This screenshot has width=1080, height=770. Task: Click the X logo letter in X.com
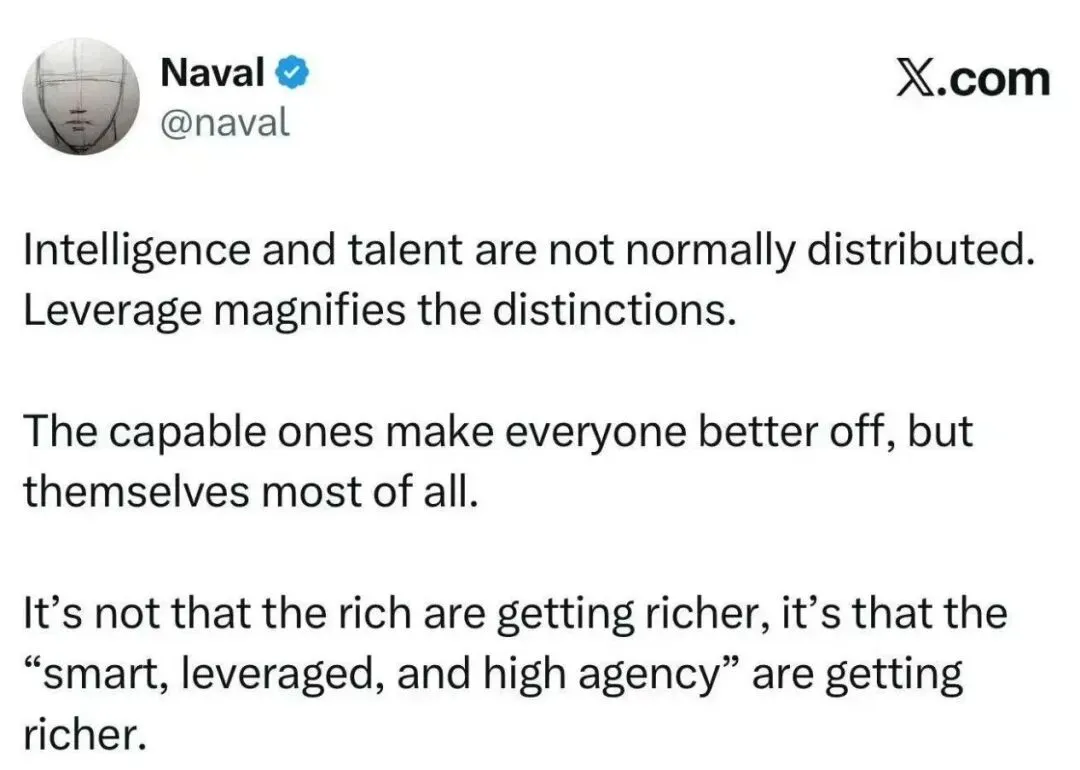point(913,79)
